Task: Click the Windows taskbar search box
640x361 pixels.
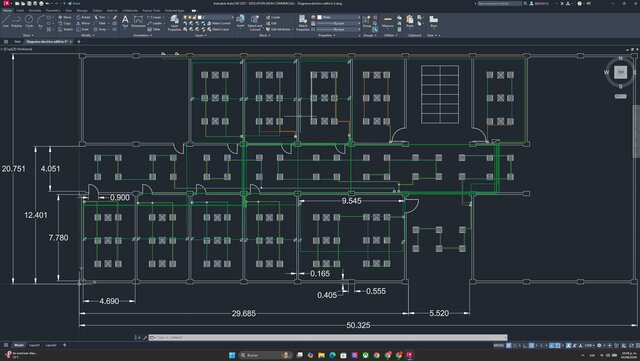Action: click(266, 355)
